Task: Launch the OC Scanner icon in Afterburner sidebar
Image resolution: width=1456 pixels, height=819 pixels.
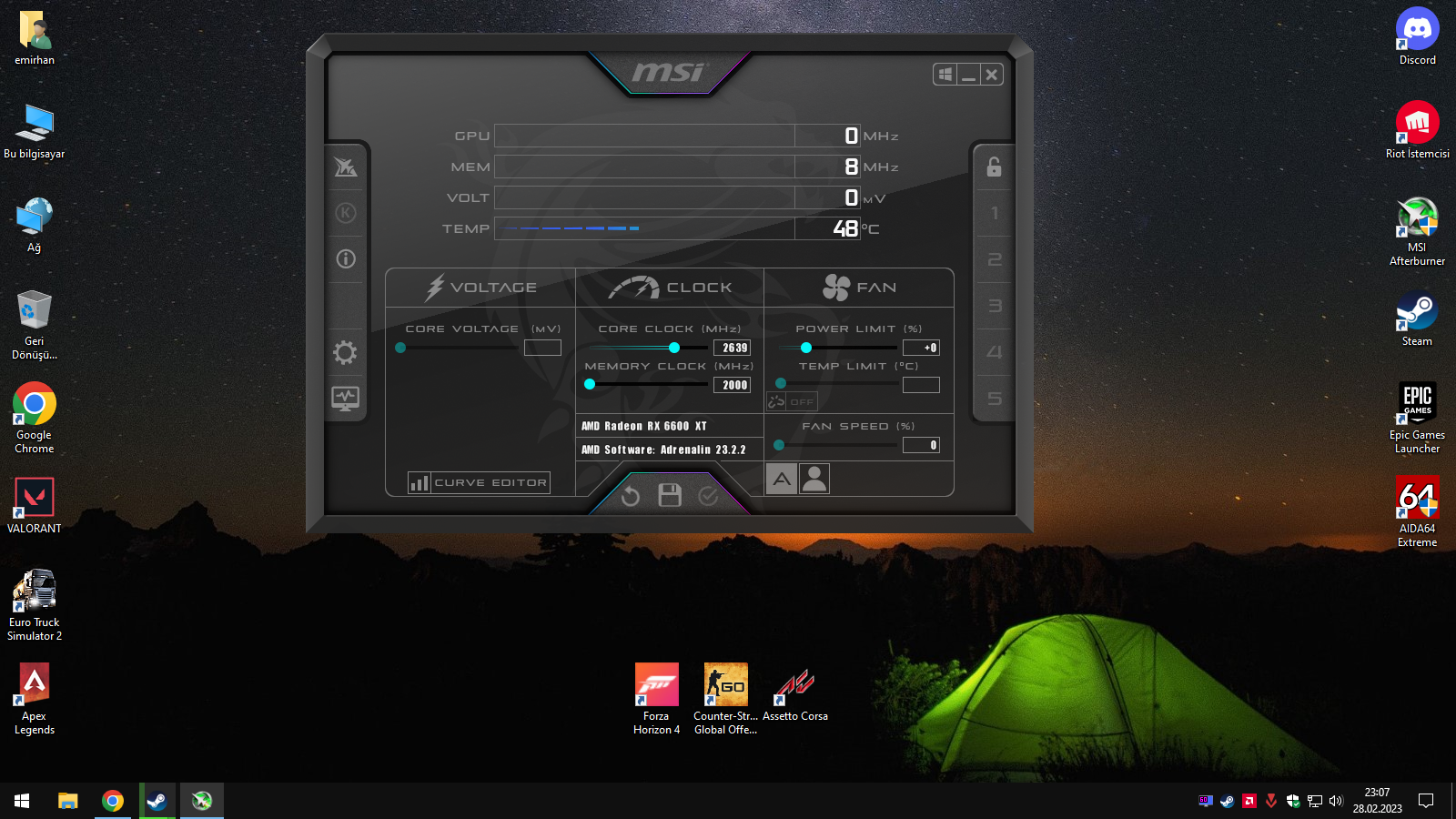Action: (346, 167)
